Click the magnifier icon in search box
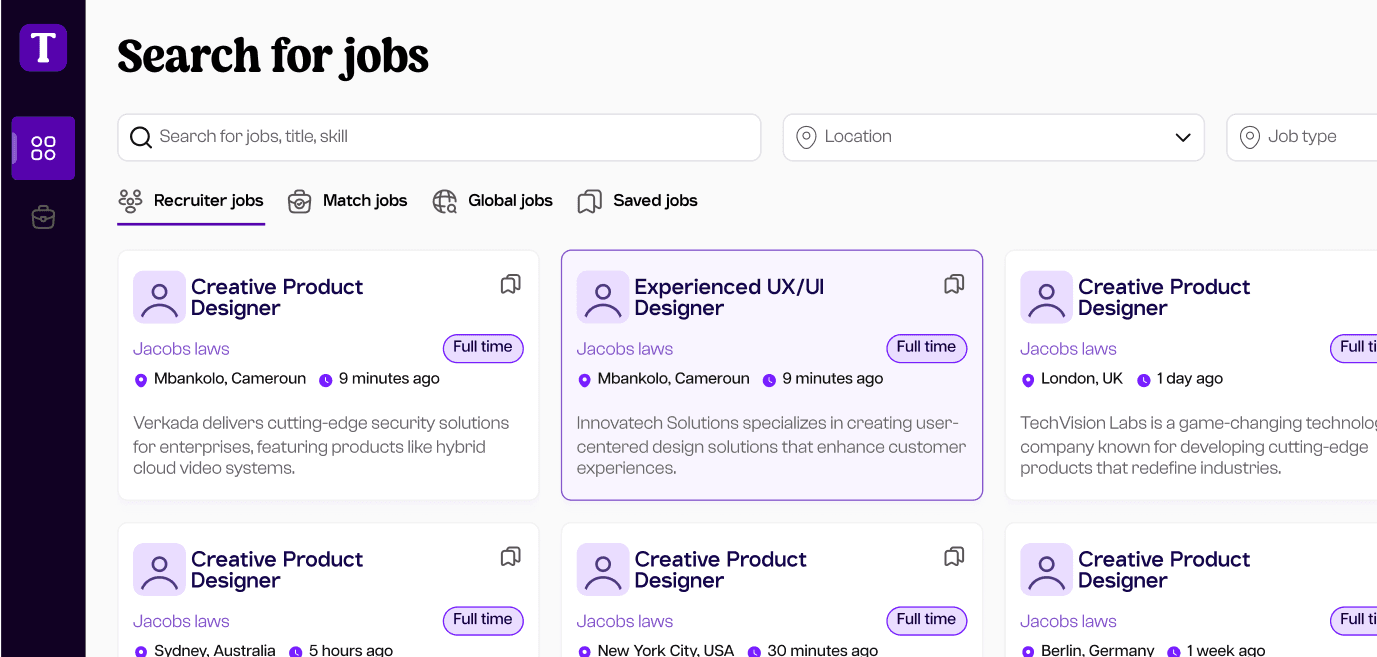 [141, 137]
